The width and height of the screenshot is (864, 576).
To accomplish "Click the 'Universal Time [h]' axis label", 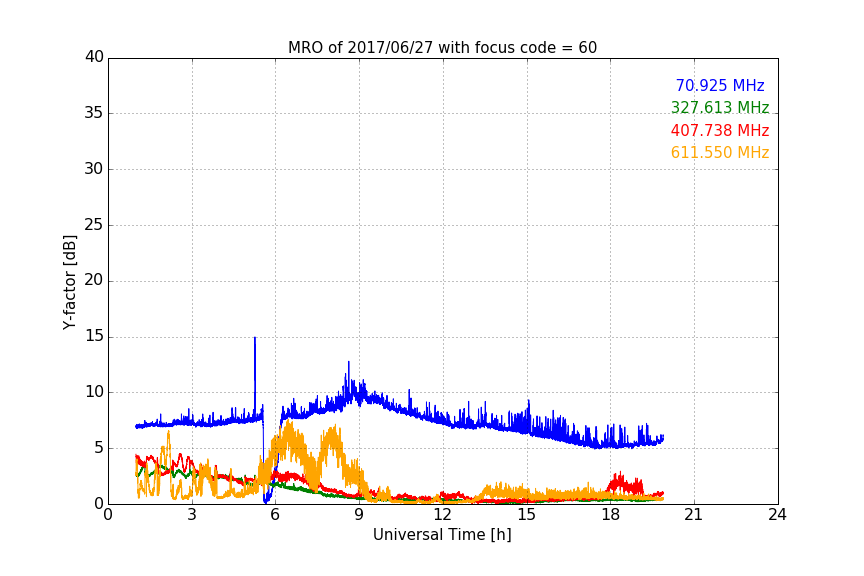I will [442, 535].
